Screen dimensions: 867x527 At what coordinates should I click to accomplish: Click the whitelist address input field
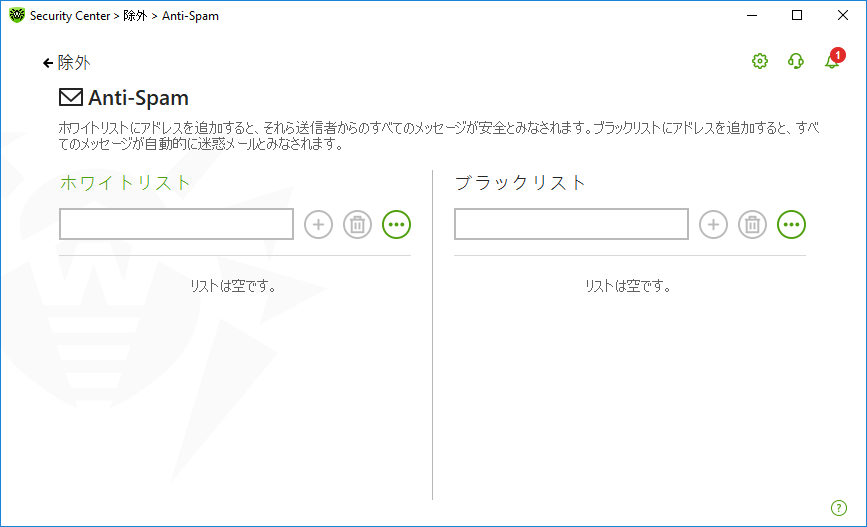pyautogui.click(x=176, y=225)
